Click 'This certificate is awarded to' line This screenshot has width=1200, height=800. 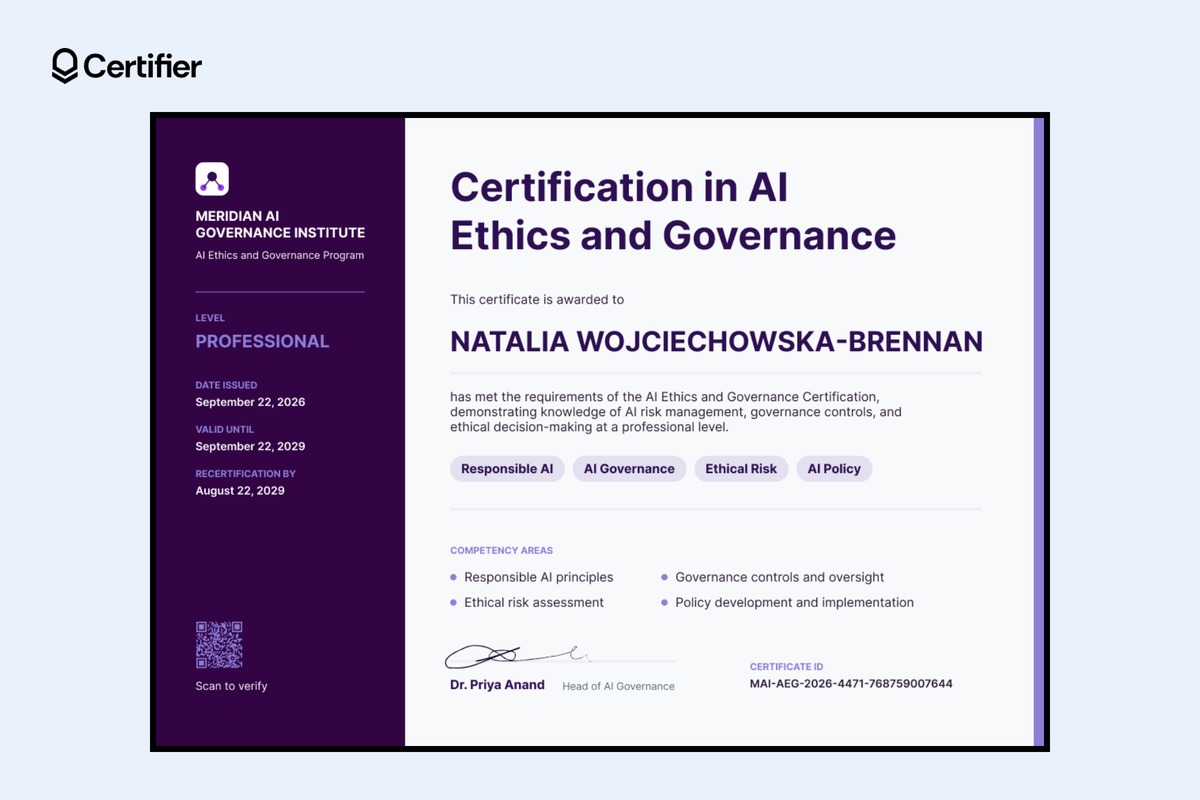click(537, 299)
